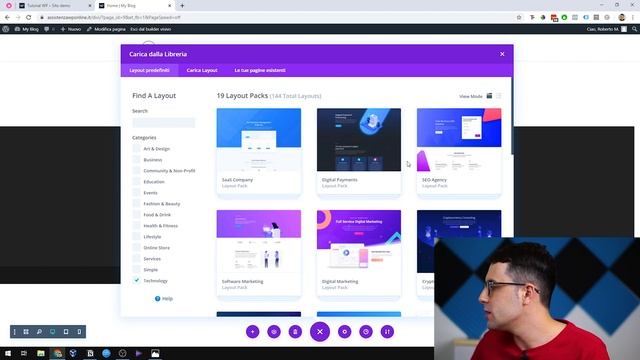This screenshot has height=360, width=640.
Task: Check the Business category
Action: click(x=136, y=160)
